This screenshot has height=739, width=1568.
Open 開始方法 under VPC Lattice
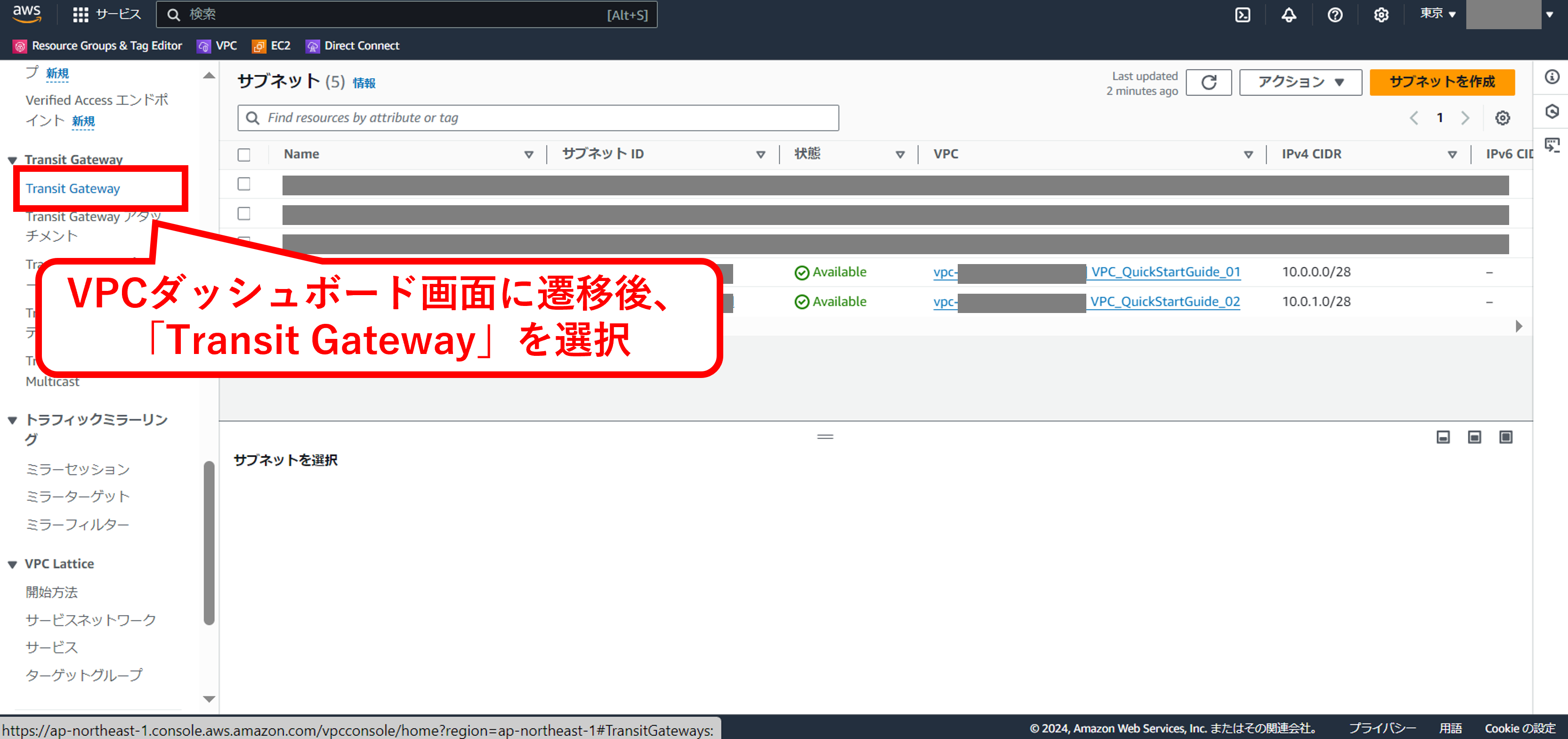52,593
